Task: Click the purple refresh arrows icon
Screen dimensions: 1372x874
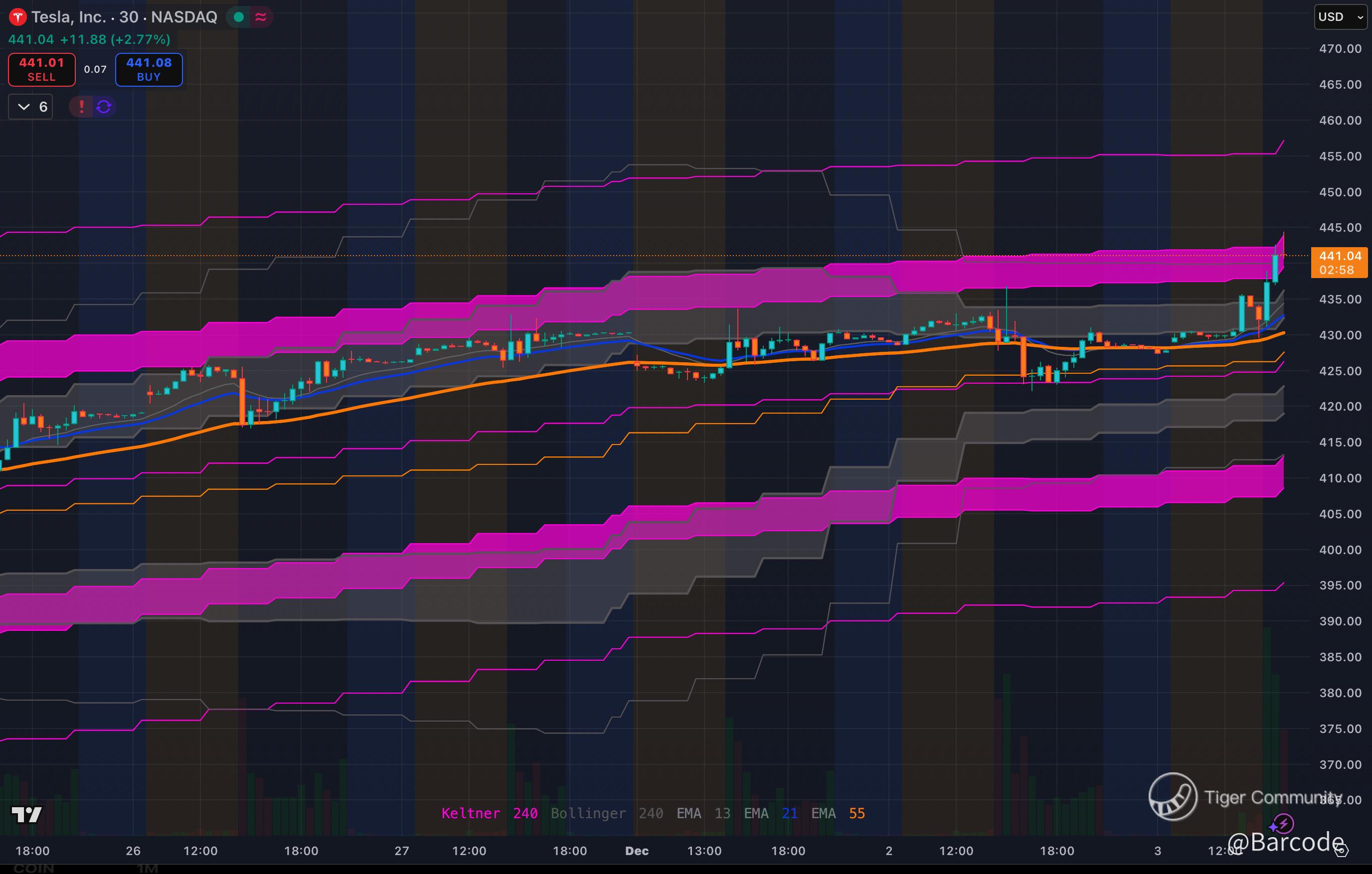Action: tap(104, 107)
